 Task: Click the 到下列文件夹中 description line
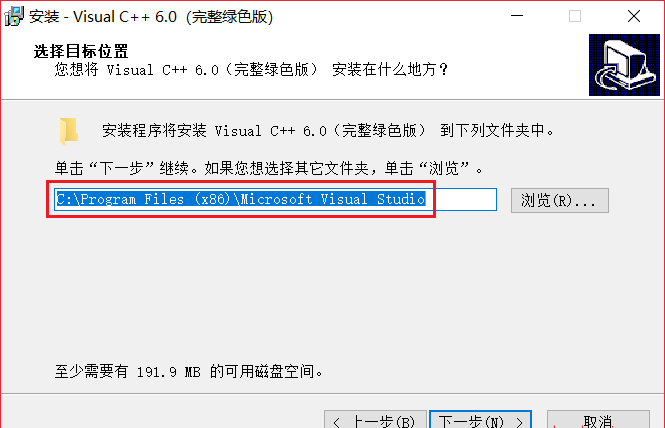point(497,131)
